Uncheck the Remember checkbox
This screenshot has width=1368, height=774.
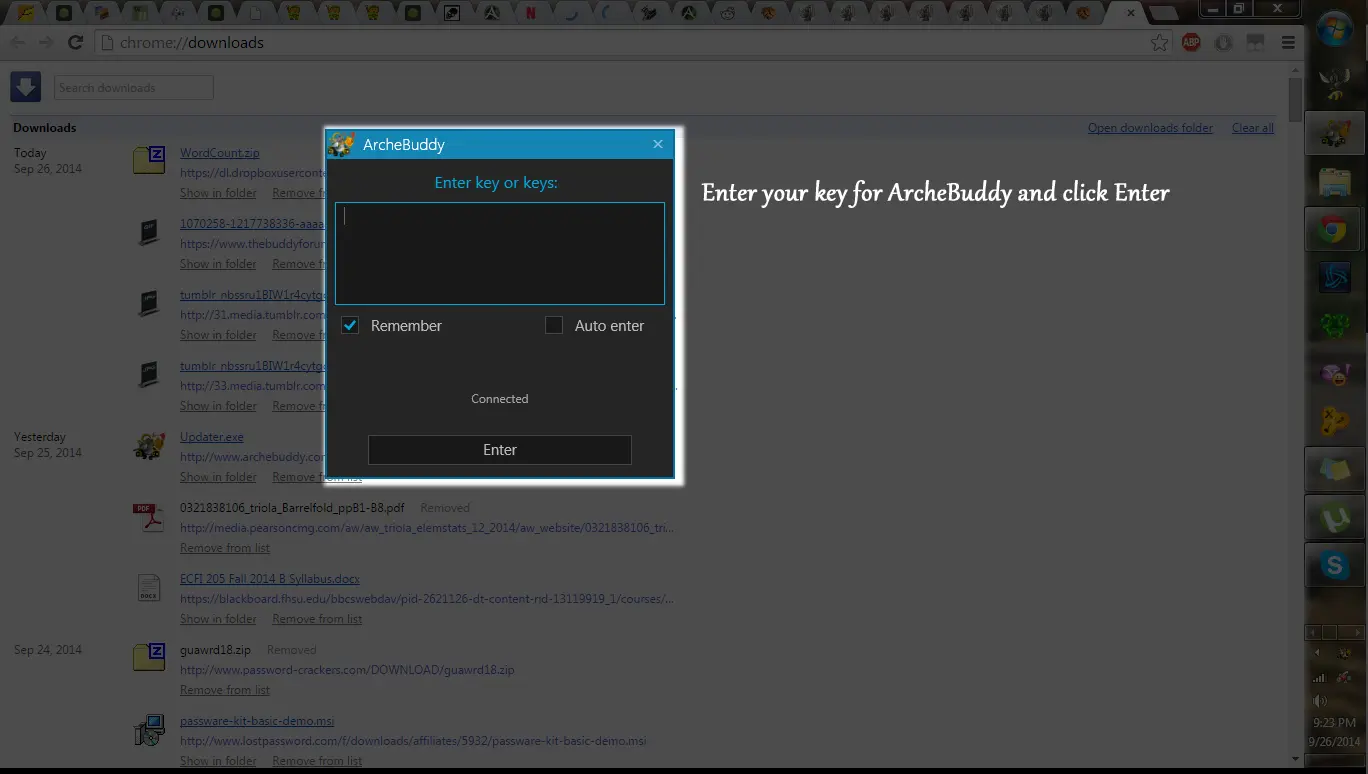350,325
